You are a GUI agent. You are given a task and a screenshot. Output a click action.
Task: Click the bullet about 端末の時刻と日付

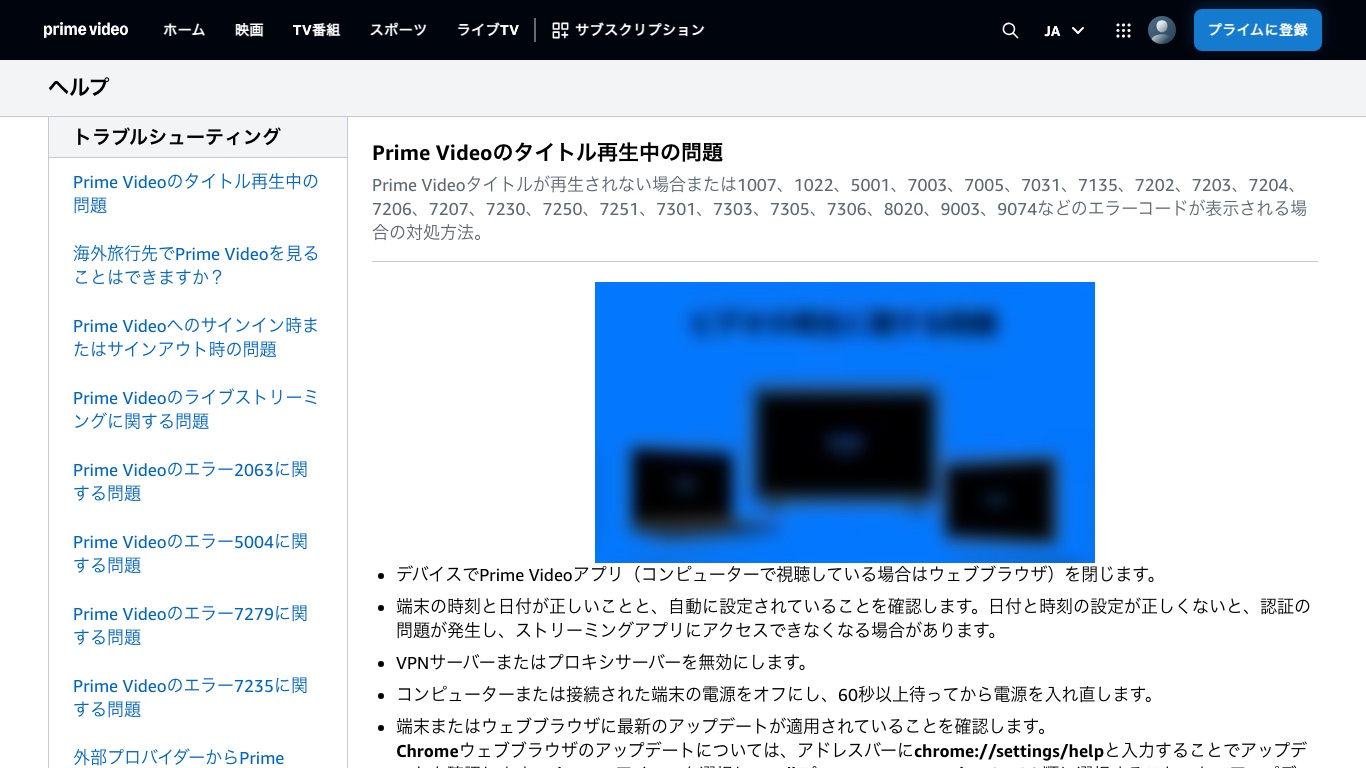[x=853, y=618]
